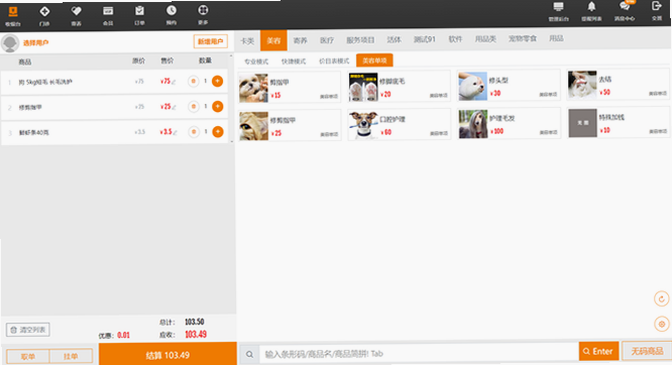Switch to the 测试91 category tab
The image size is (672, 365).
424,39
